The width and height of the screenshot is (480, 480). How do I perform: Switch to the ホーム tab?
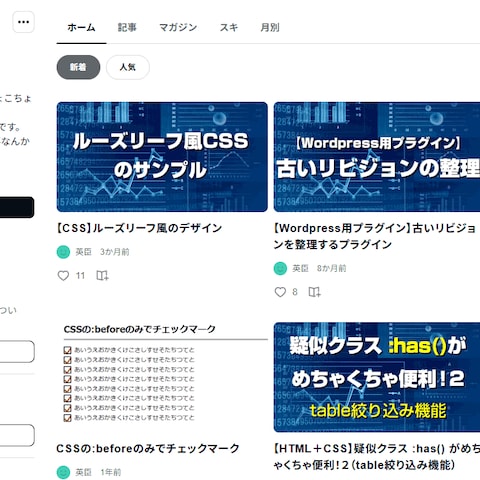pos(81,27)
